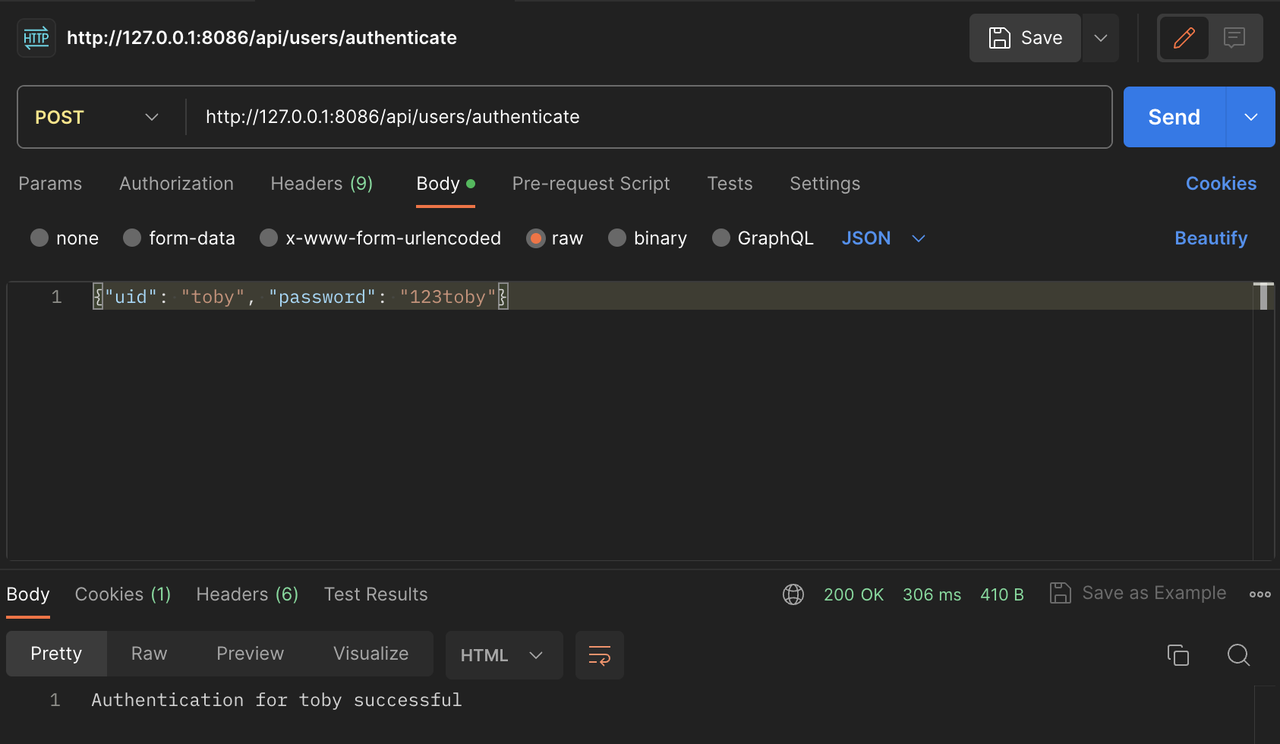Click the 410 B response size
The width and height of the screenshot is (1280, 744).
(1002, 594)
